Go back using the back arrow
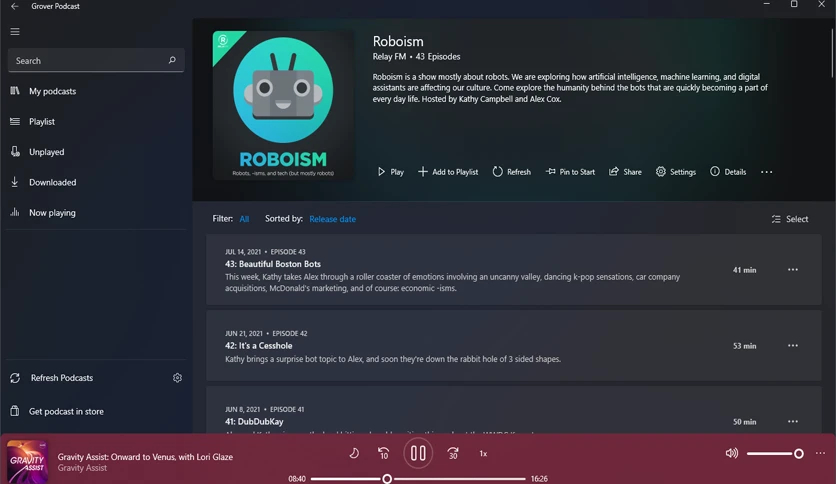This screenshot has height=484, width=836. pyautogui.click(x=15, y=6)
